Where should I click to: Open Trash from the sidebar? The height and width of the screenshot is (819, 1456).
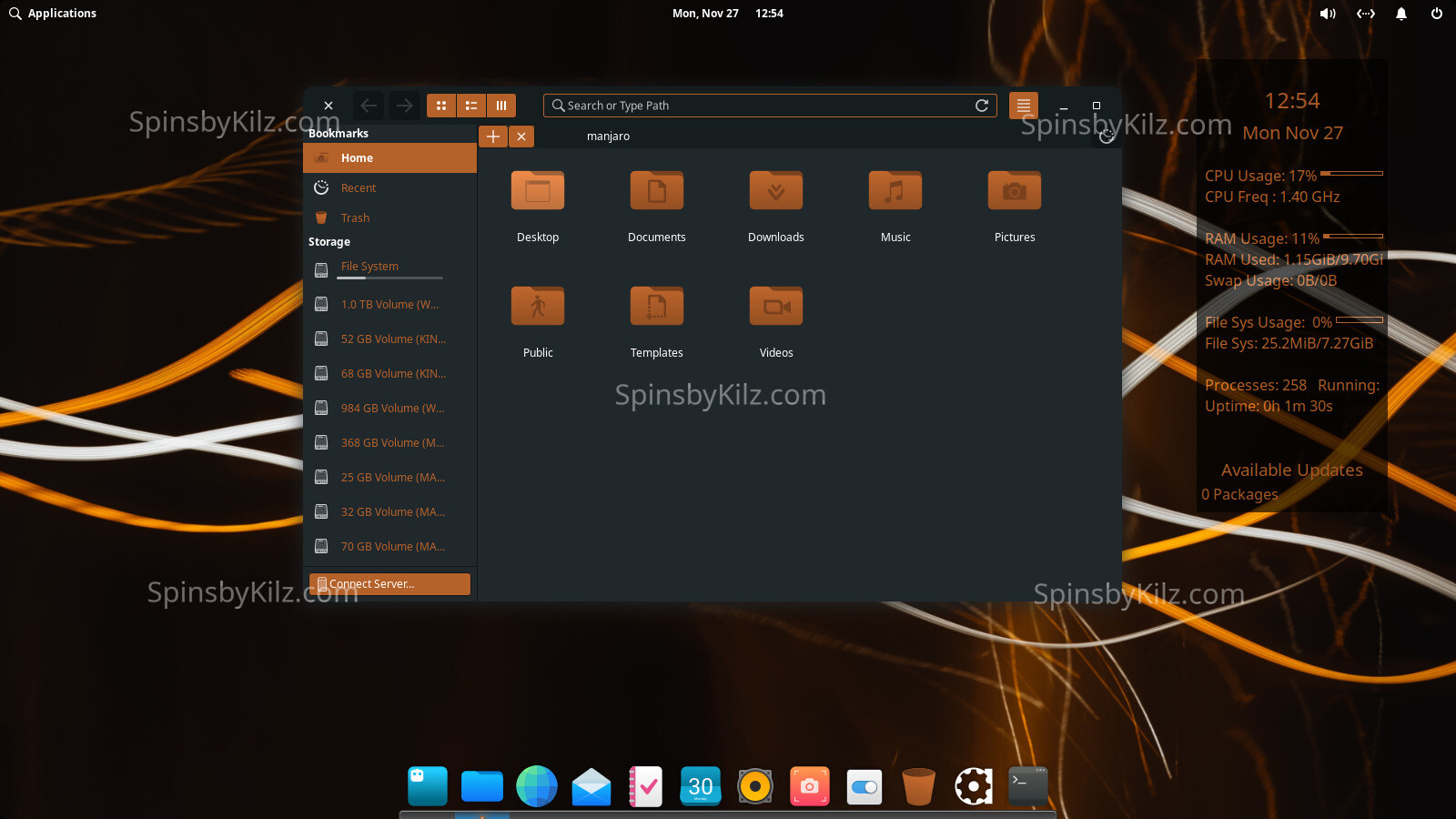(354, 217)
